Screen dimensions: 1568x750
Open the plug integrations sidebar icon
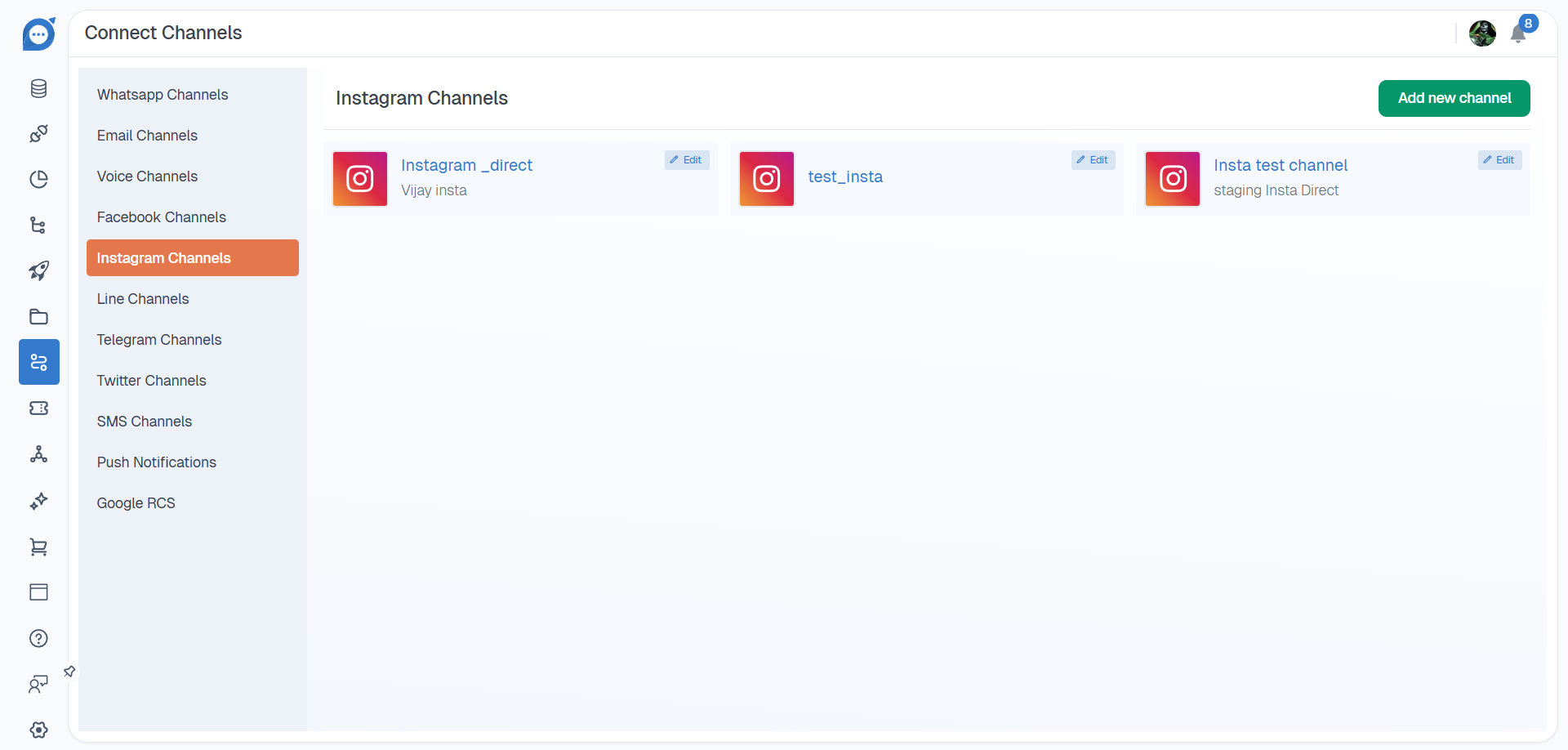(x=38, y=133)
